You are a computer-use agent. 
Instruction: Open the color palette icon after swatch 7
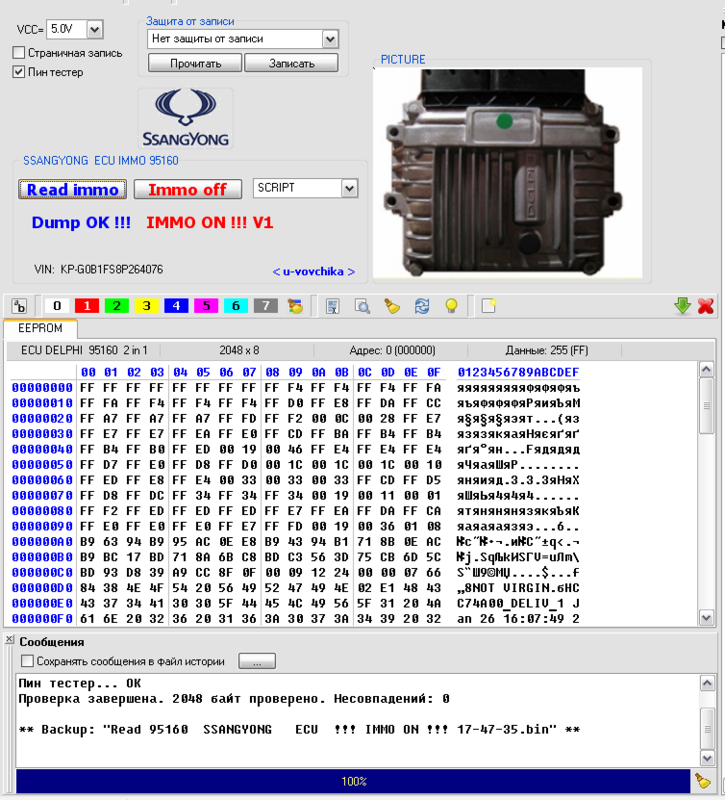coord(295,306)
